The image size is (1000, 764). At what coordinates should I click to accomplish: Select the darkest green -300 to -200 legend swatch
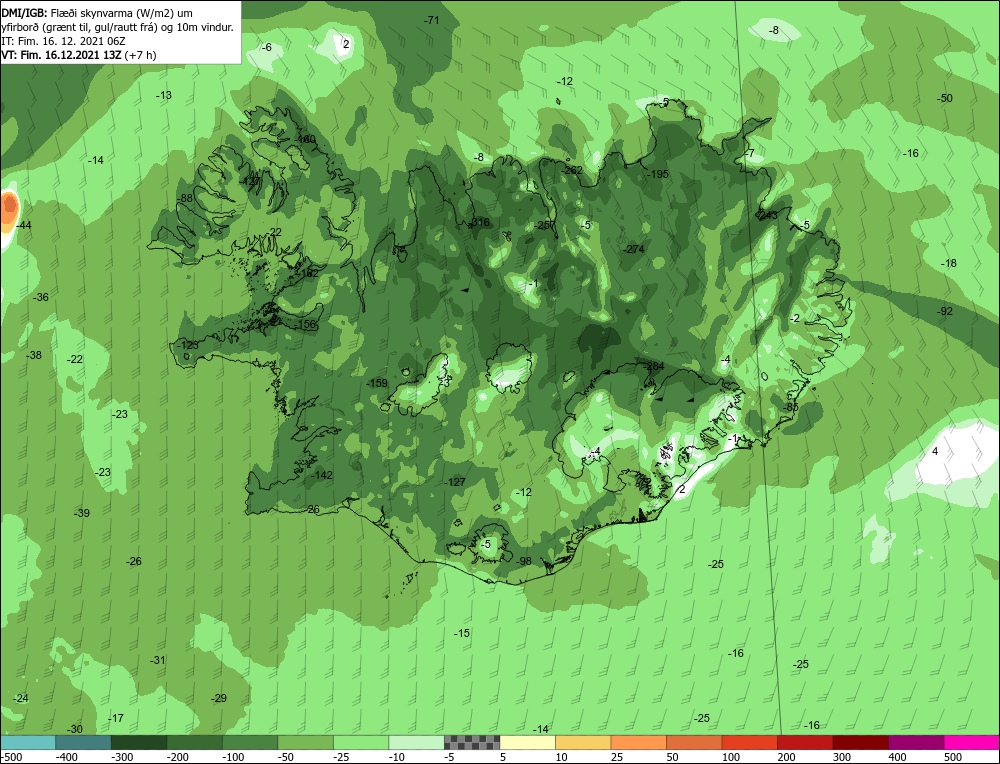click(x=139, y=742)
